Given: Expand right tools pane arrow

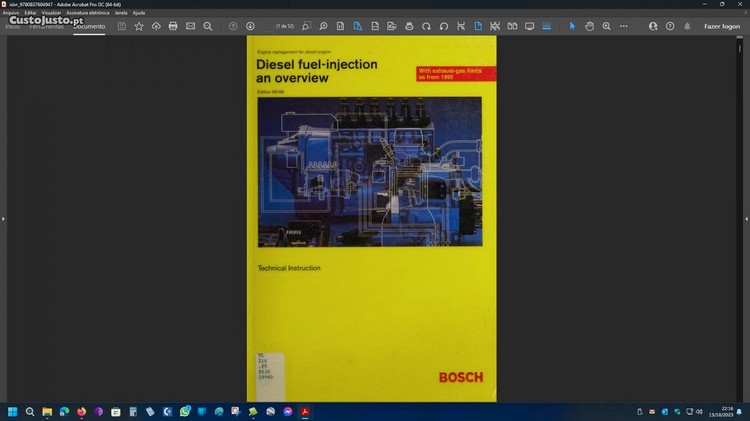Looking at the screenshot, I should point(746,218).
